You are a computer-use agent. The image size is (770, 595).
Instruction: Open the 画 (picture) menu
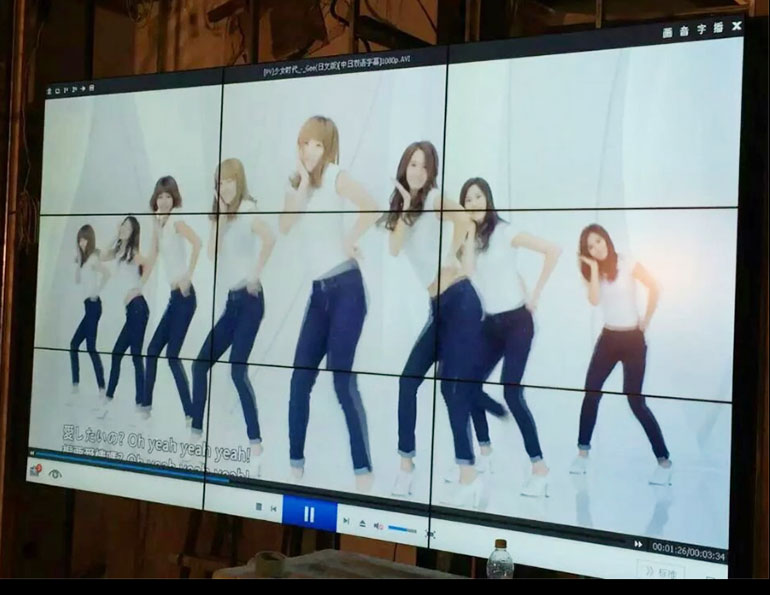[x=667, y=33]
